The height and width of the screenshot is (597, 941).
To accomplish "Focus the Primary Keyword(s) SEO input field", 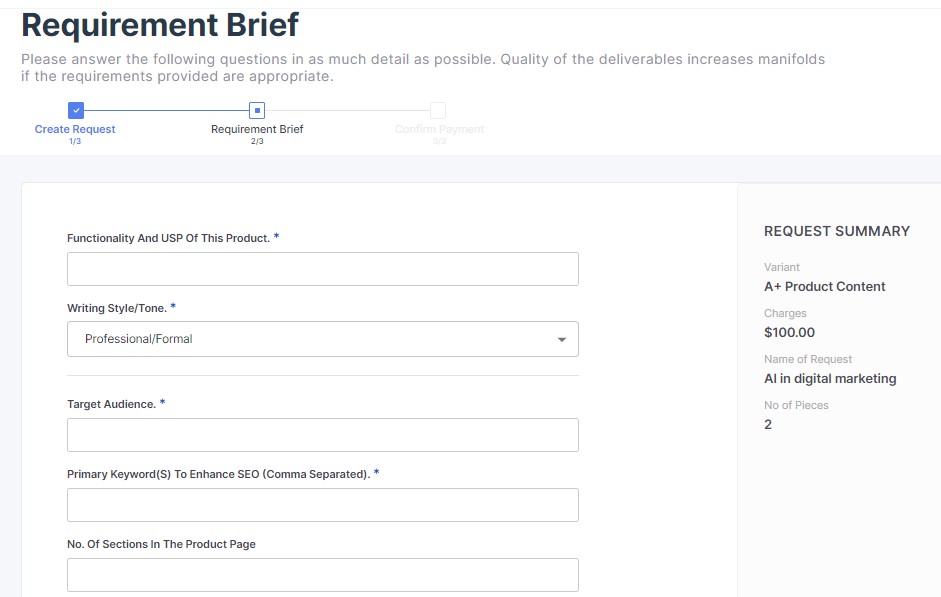I will point(323,505).
